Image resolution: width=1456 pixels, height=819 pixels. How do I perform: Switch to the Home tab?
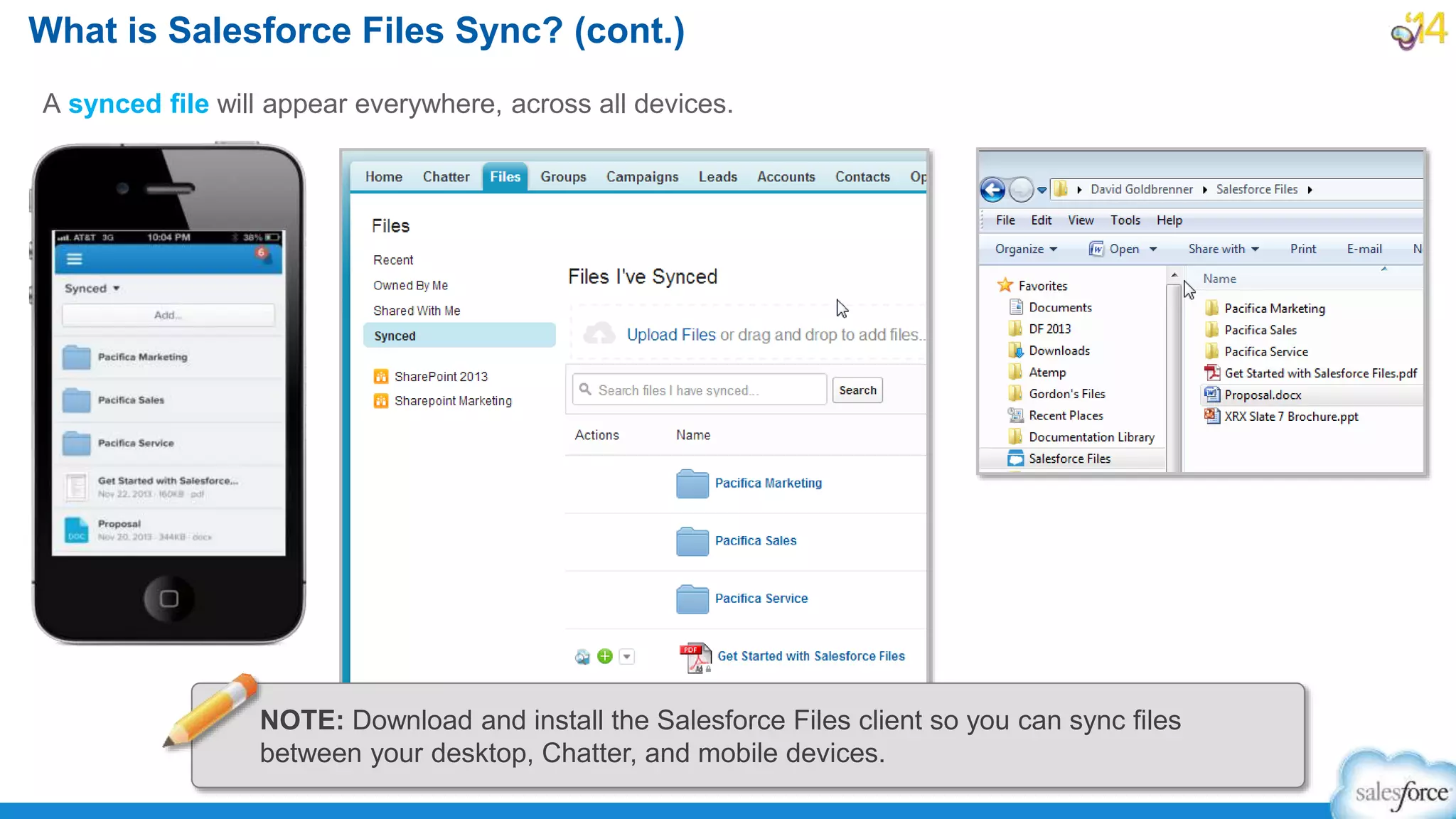point(384,177)
